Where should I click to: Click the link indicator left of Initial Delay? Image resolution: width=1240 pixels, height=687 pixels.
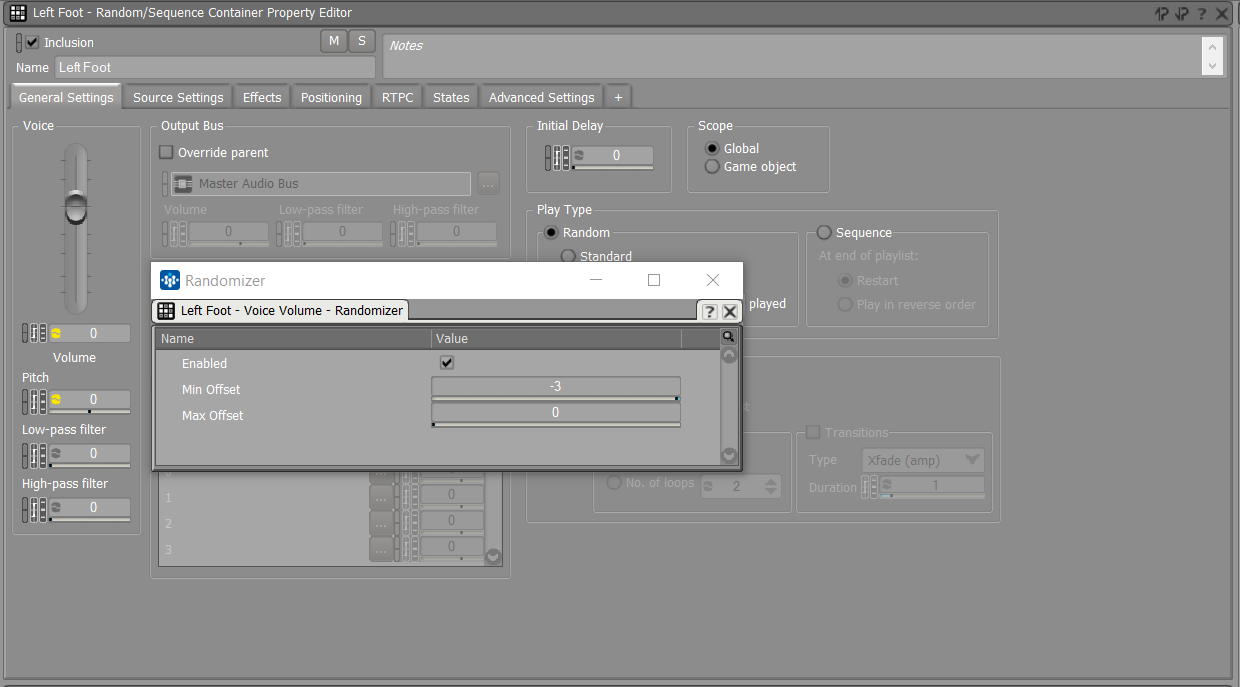549,157
